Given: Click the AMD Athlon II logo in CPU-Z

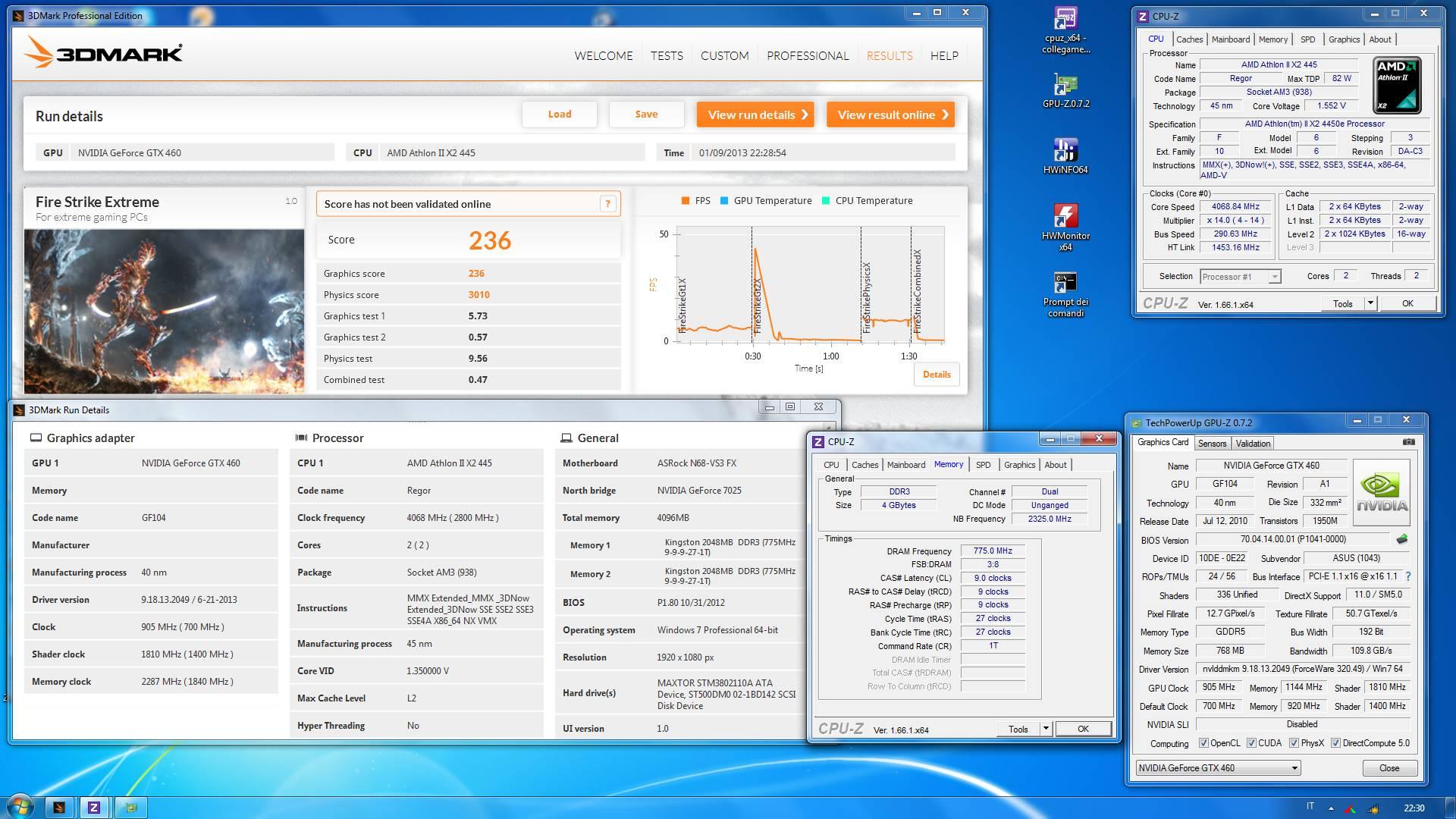Looking at the screenshot, I should tap(1397, 85).
